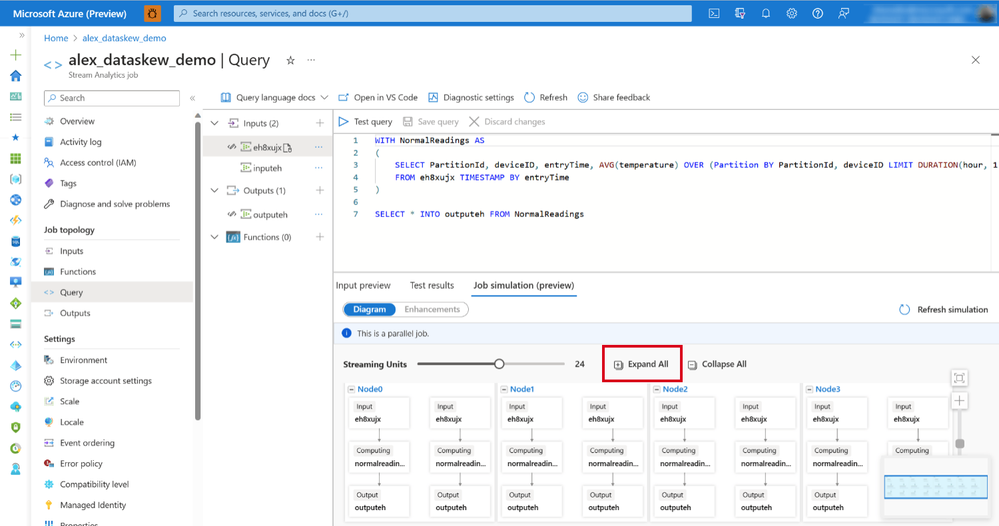The height and width of the screenshot is (526, 999).
Task: Select the Job simulation (preview) tab
Action: click(x=524, y=285)
